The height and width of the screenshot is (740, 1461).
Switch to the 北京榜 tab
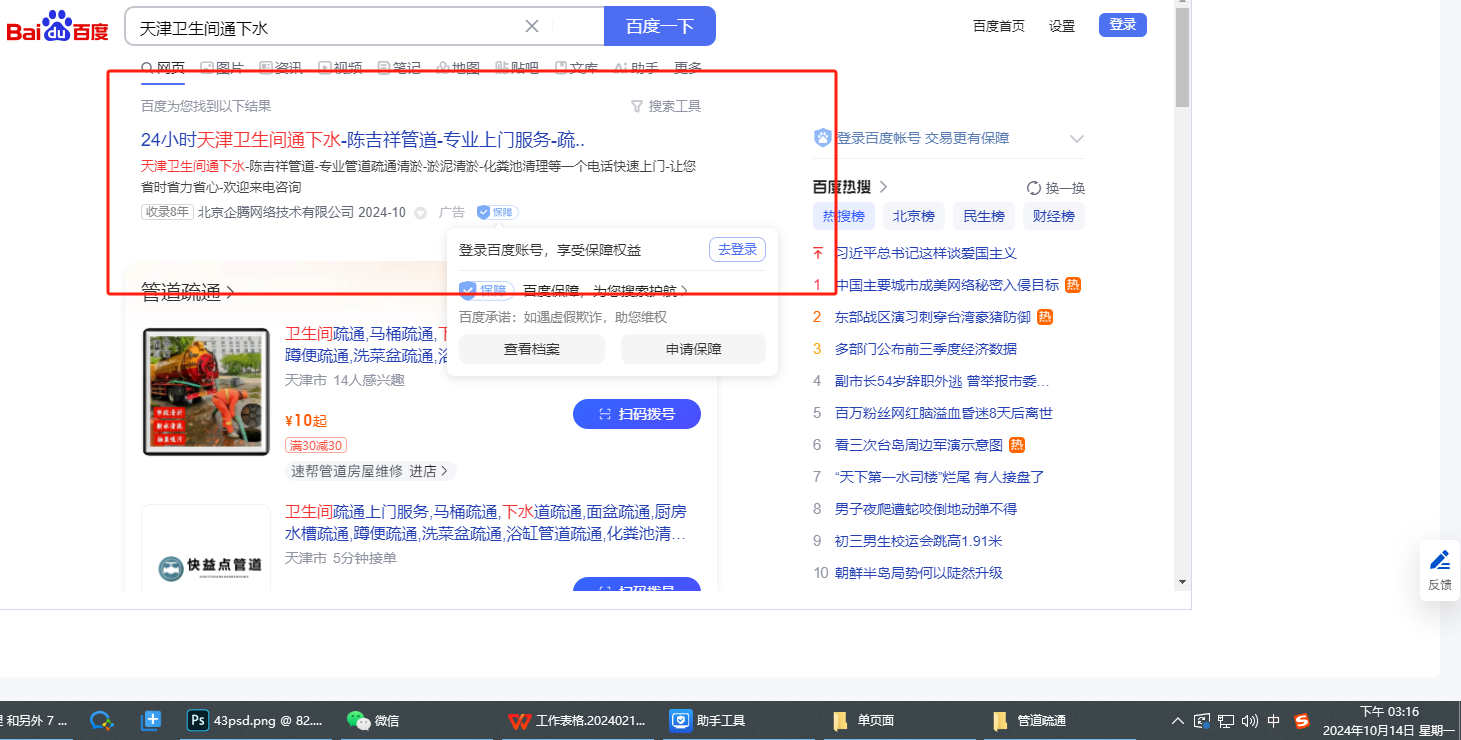click(x=913, y=216)
